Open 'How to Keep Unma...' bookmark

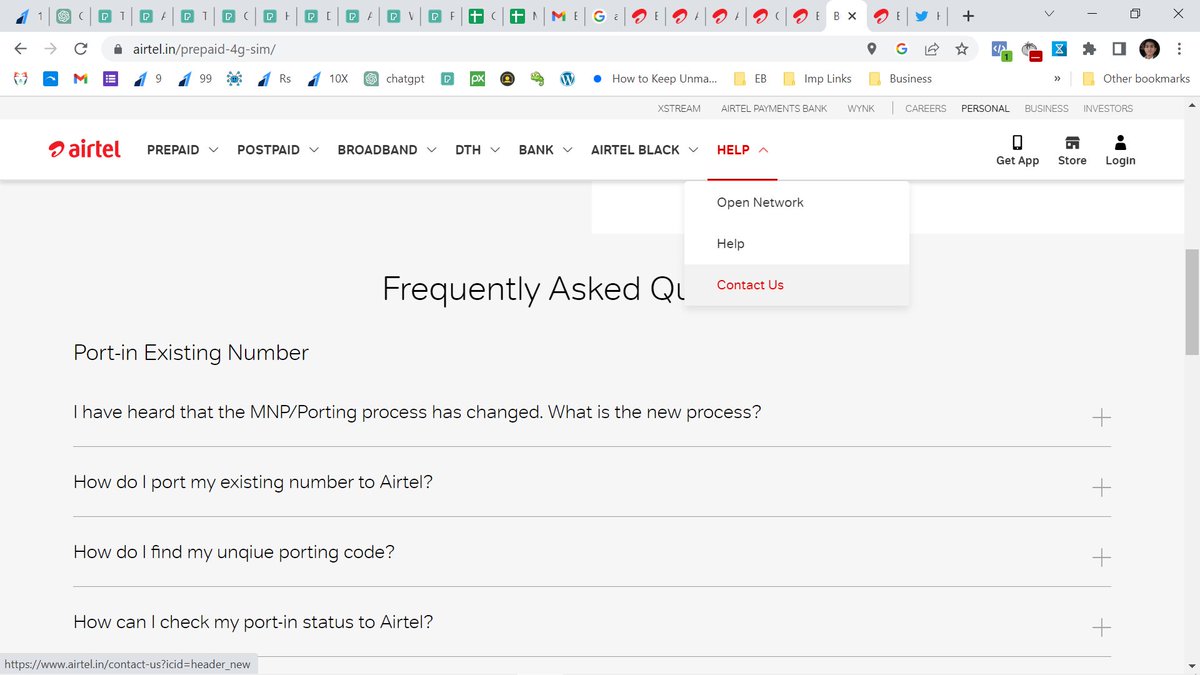coord(654,78)
